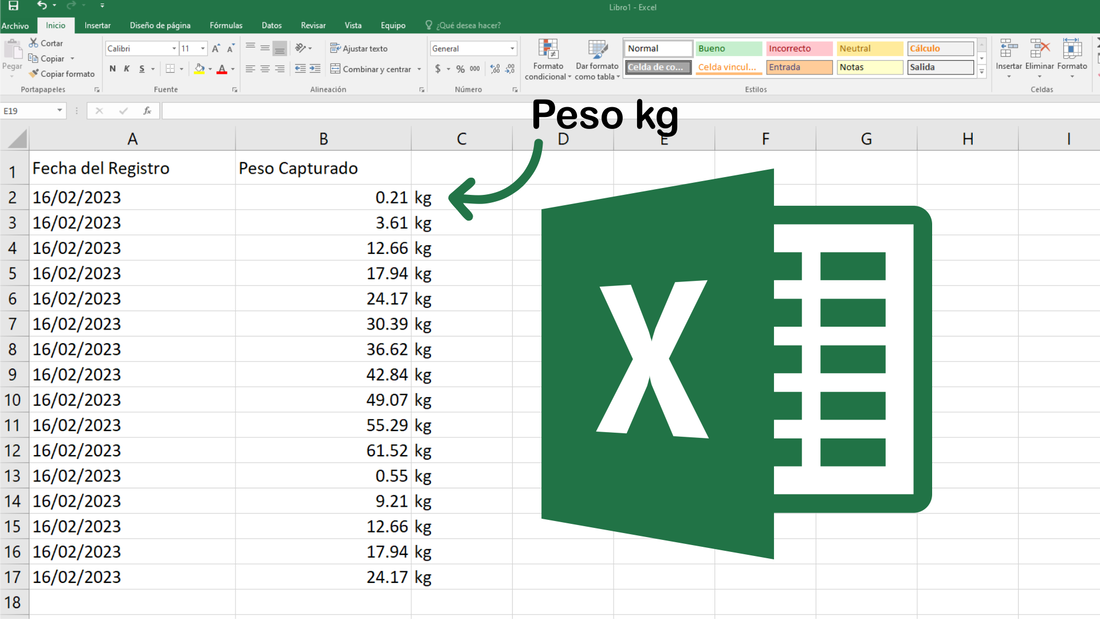Align text to bottom of cell

click(280, 48)
